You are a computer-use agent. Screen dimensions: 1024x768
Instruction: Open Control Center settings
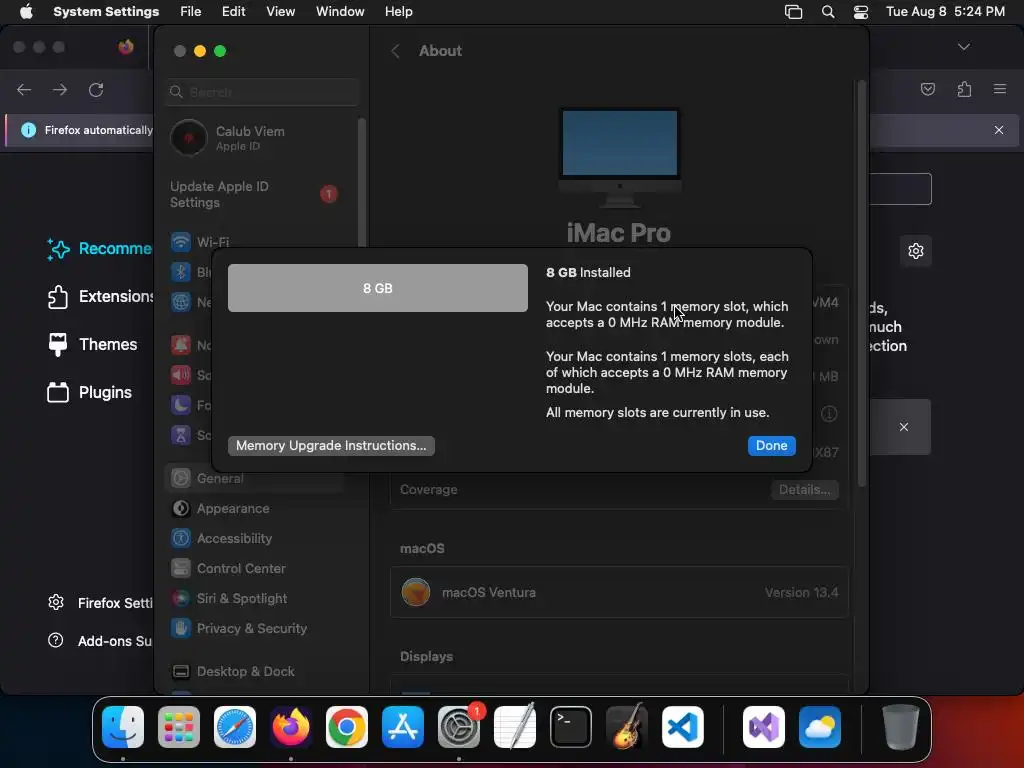[x=255, y=568]
